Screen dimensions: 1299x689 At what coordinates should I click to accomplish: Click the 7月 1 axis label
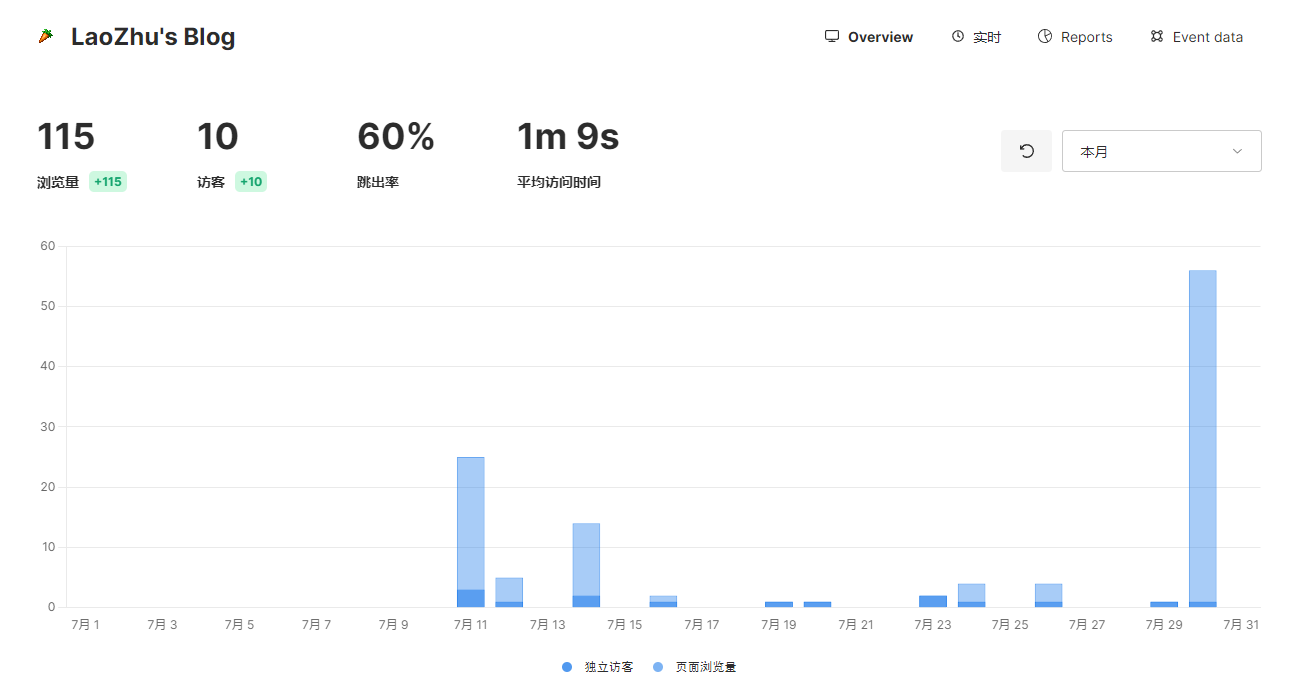(85, 625)
